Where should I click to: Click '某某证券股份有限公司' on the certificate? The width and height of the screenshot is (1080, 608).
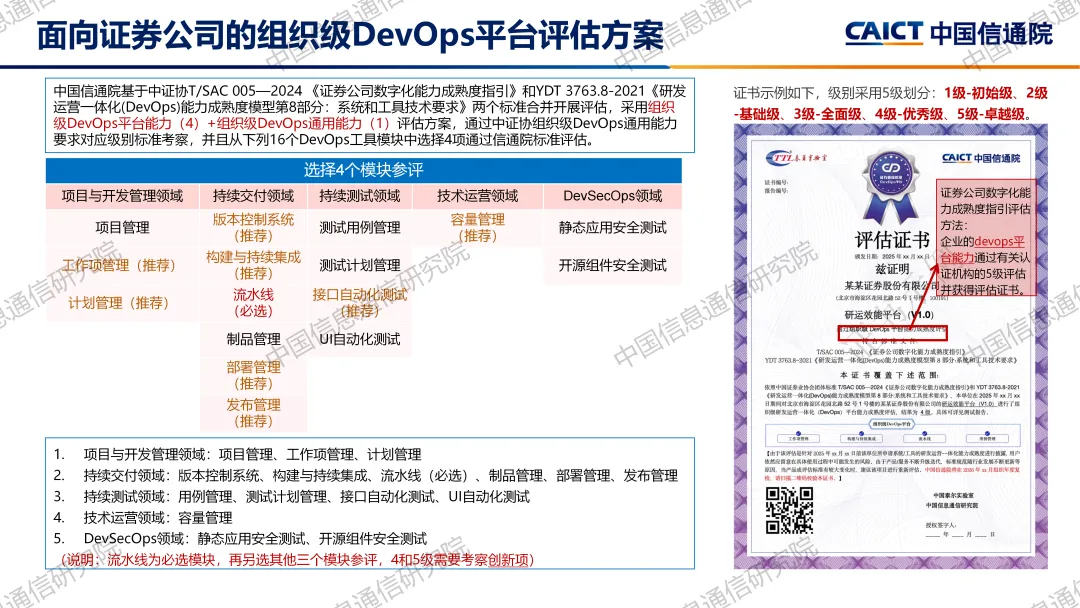point(891,285)
